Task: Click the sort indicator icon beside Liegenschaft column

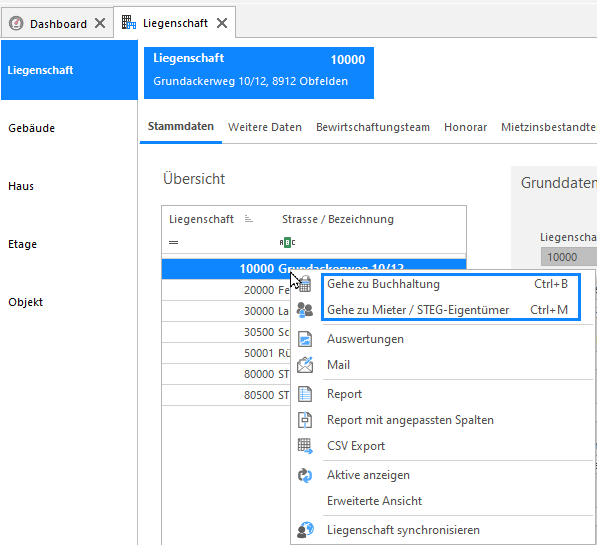Action: point(249,219)
